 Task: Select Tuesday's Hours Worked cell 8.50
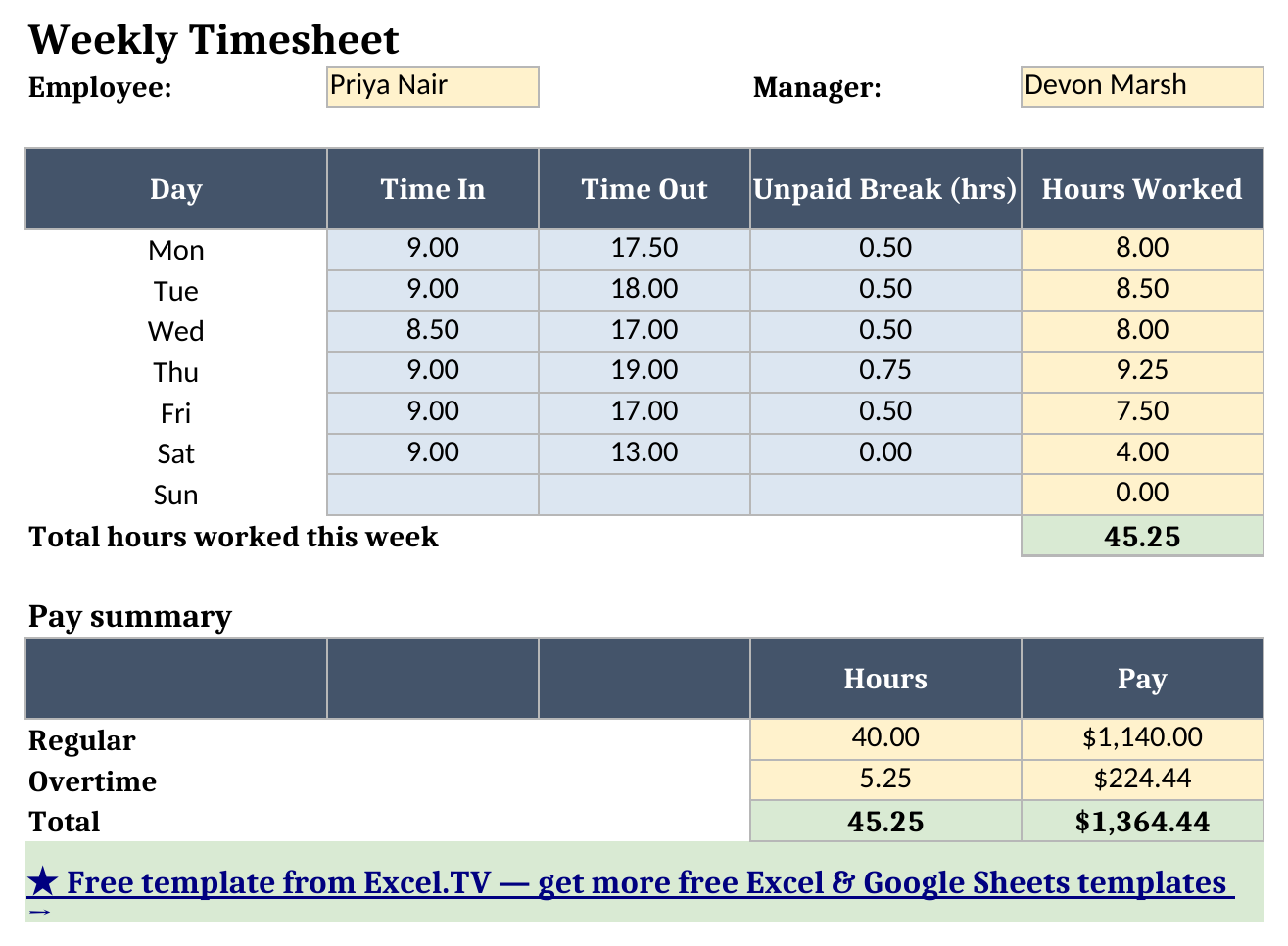point(1142,290)
